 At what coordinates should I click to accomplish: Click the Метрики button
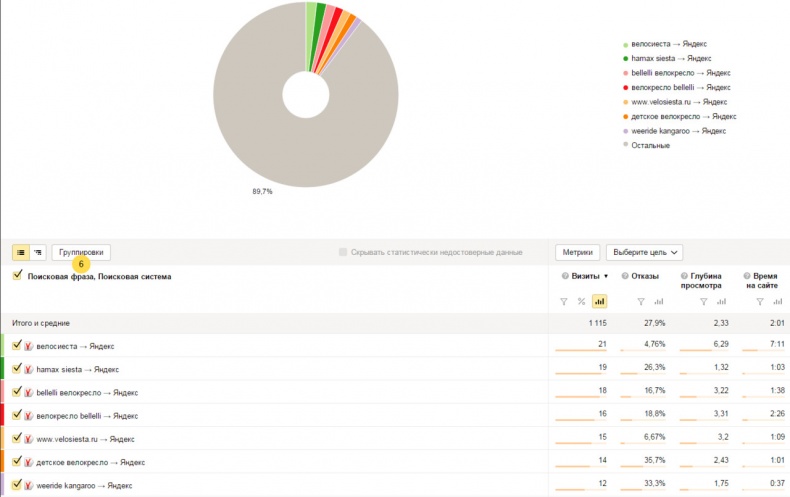click(x=578, y=253)
